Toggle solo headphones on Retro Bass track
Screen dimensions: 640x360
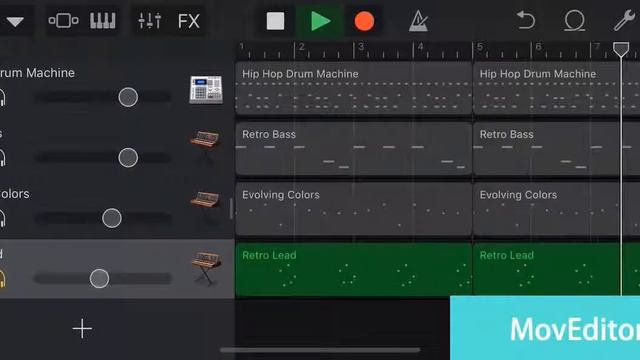pos(2,158)
